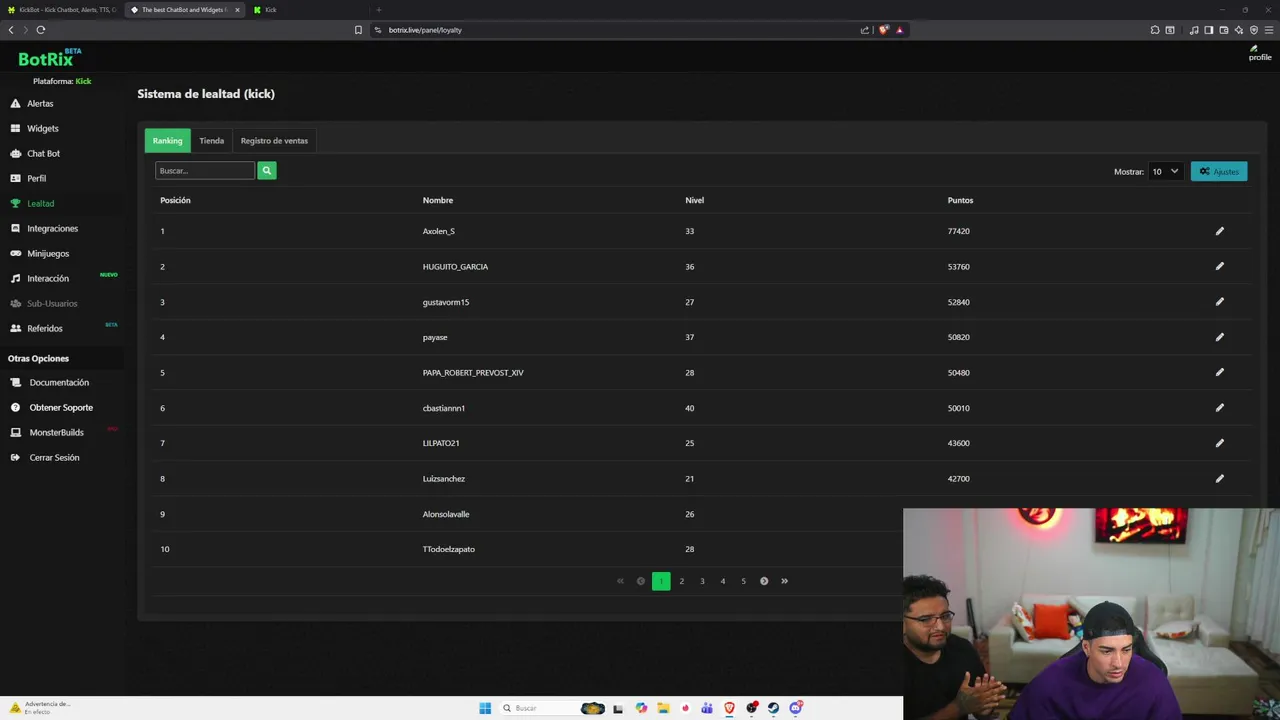Click the Posición column header
Screen dimensions: 1280x720
tap(175, 200)
